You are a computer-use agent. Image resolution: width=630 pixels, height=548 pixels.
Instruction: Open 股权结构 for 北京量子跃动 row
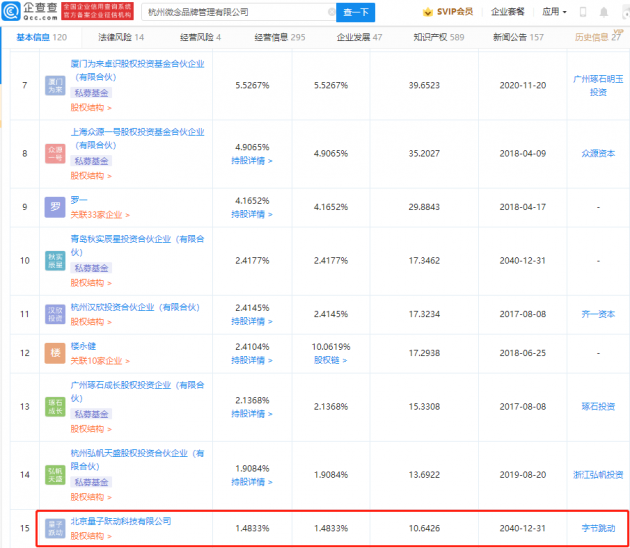tap(91, 536)
